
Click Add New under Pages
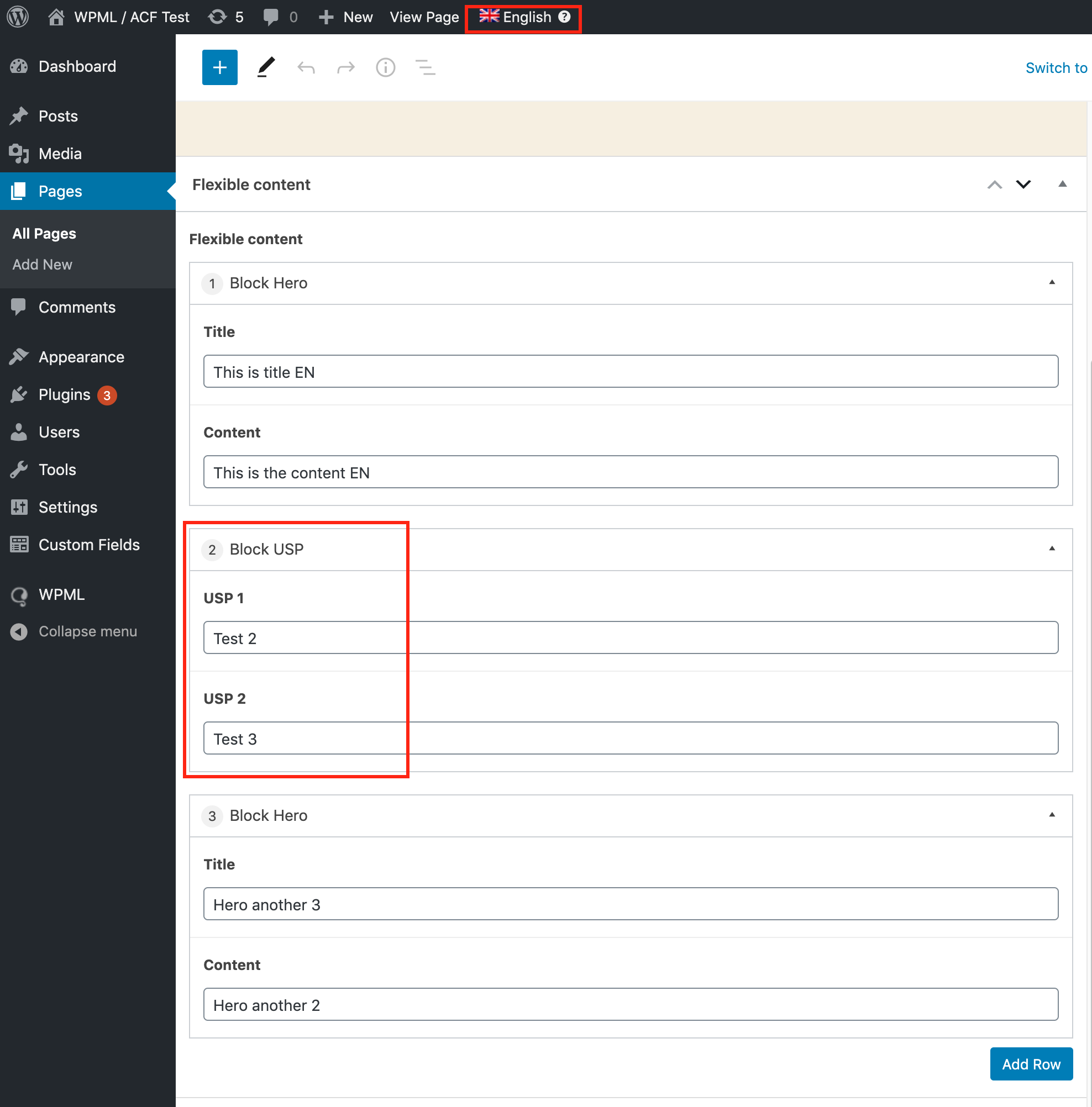(x=42, y=264)
